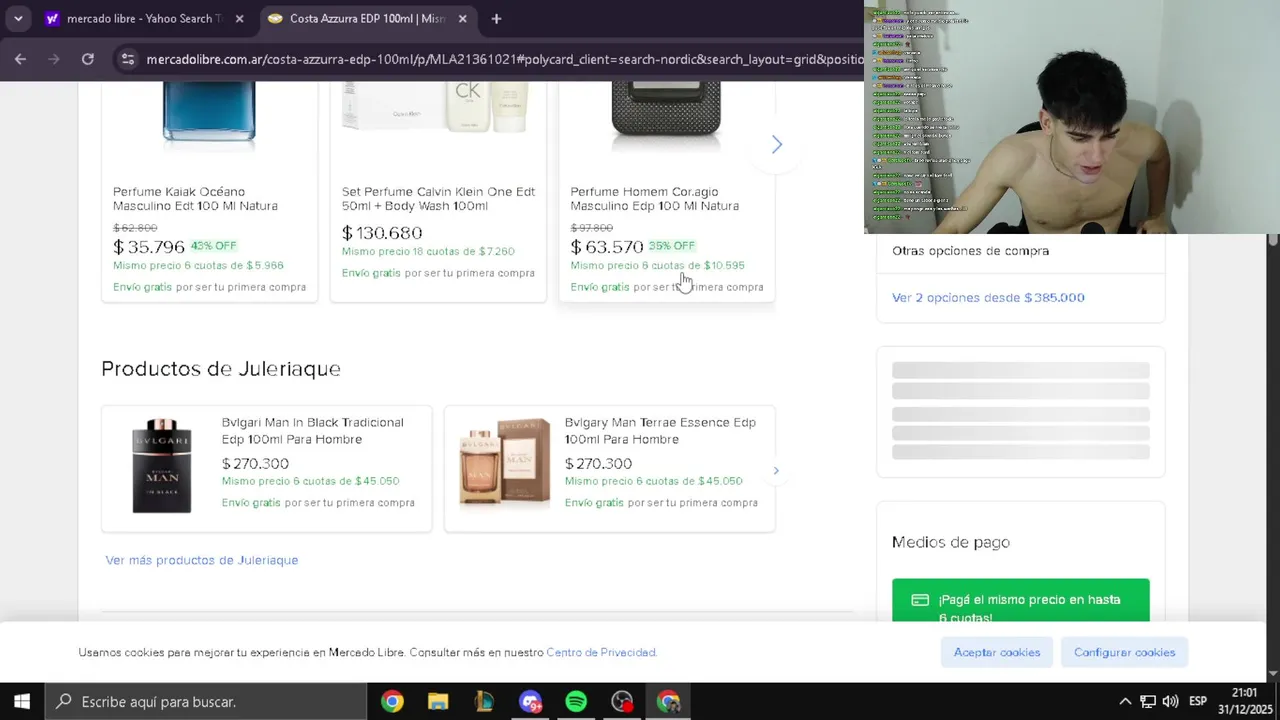Viewport: 1280px width, 720px height.
Task: Open Bvlgary Man Terrae Essence product
Action: click(x=660, y=431)
